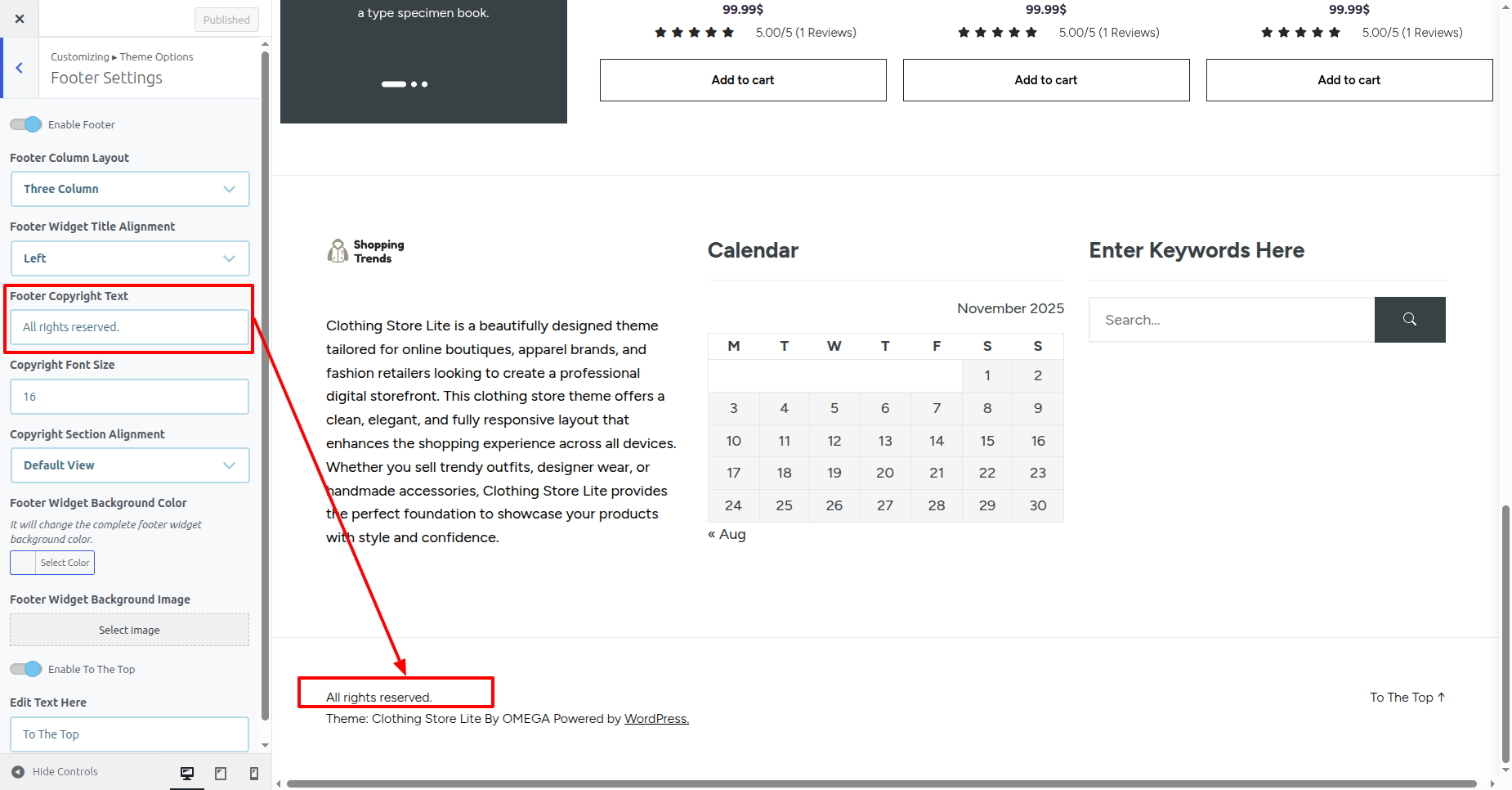
Task: Click the Hide Controls collapse icon
Action: [x=18, y=771]
